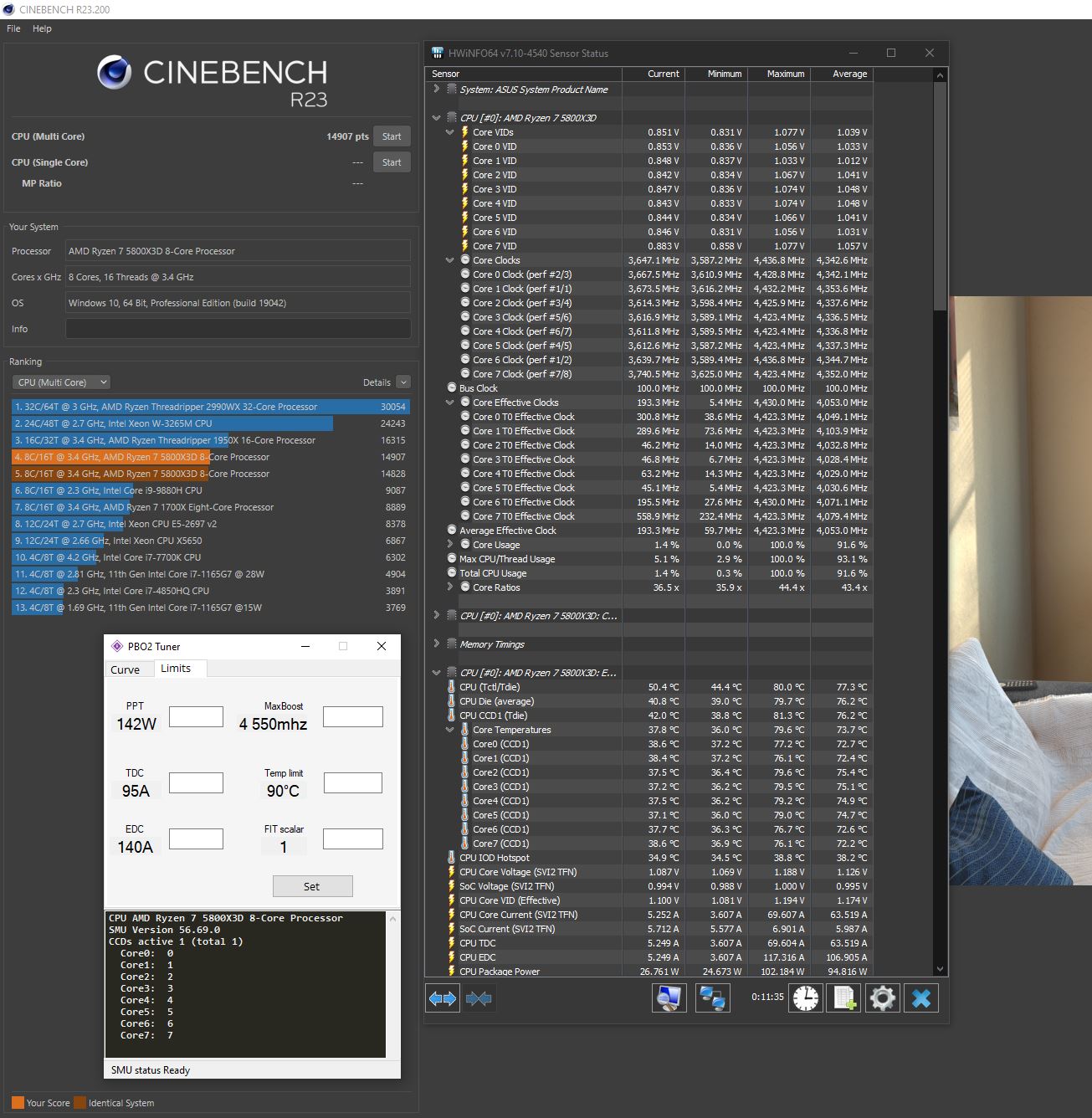Open the remote monitor PC icon in HWiNFO
Screen dimensions: 1092x1118
(x=669, y=997)
